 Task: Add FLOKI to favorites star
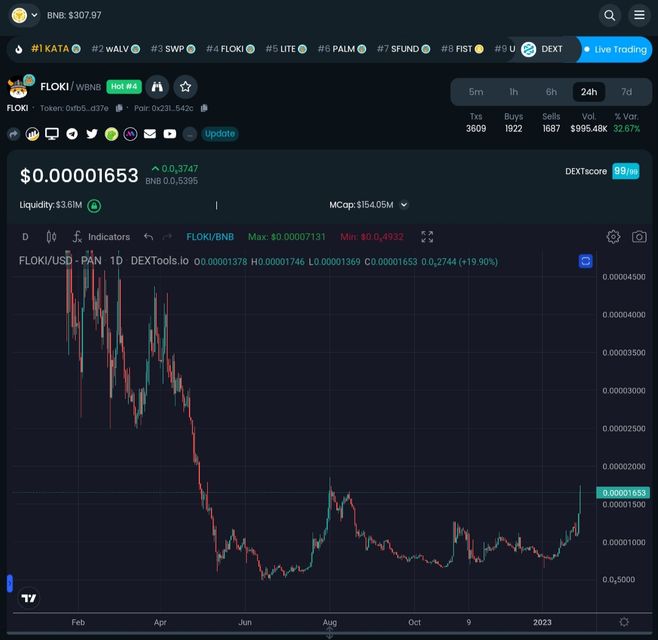pyautogui.click(x=185, y=87)
